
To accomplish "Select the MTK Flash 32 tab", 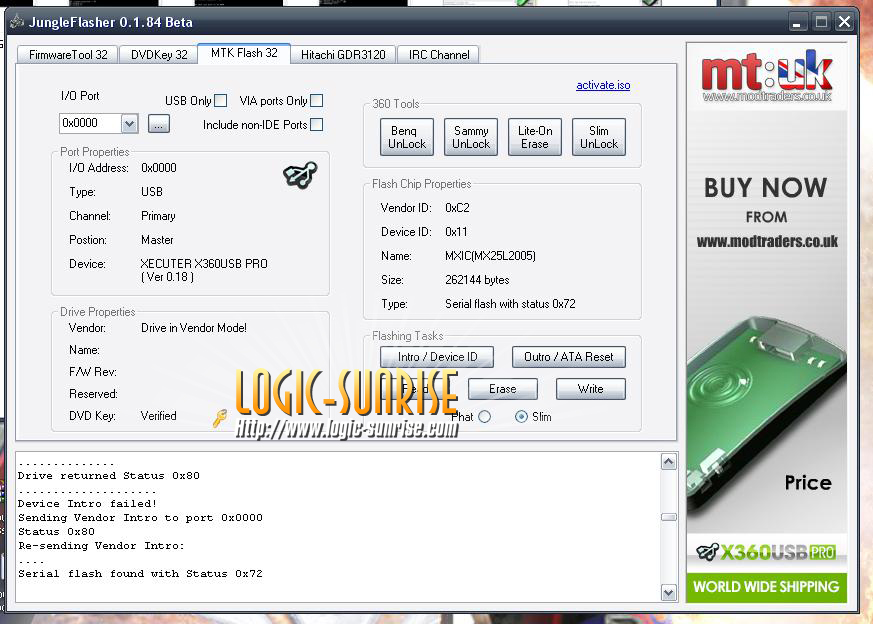I will pos(244,53).
